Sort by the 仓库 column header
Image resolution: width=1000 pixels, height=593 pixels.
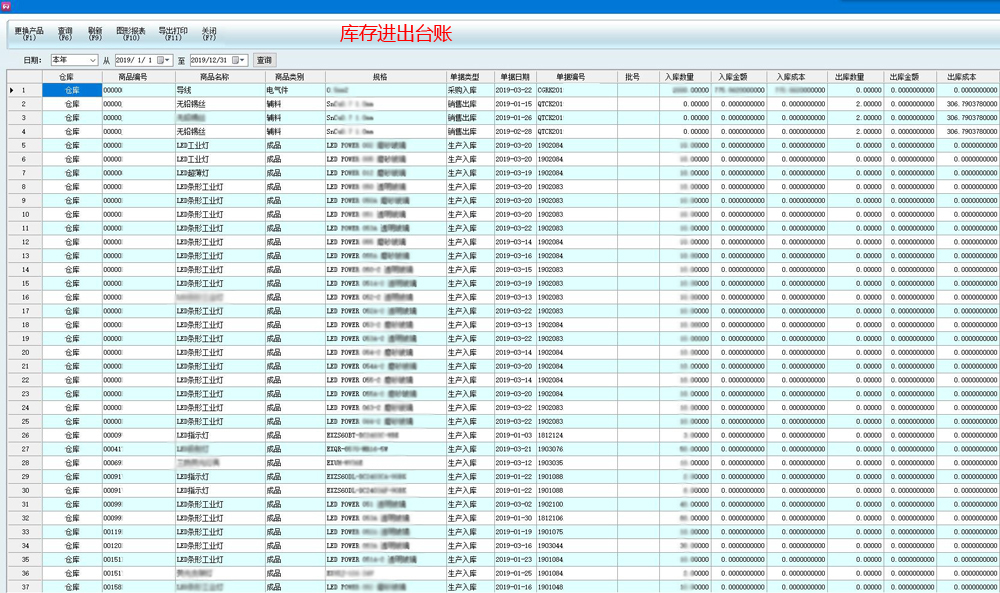click(x=72, y=77)
